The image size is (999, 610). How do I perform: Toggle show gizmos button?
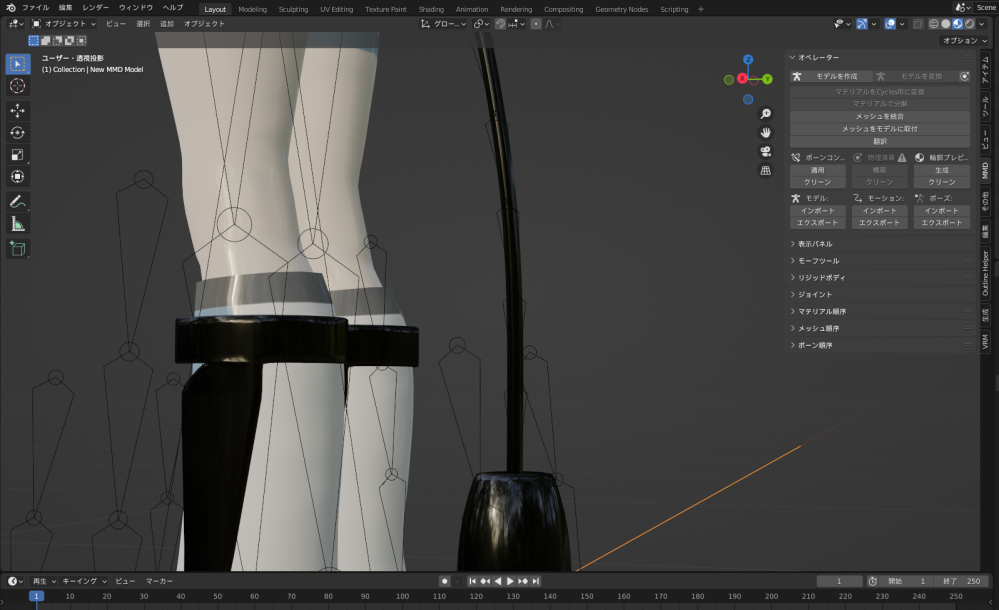tap(861, 24)
